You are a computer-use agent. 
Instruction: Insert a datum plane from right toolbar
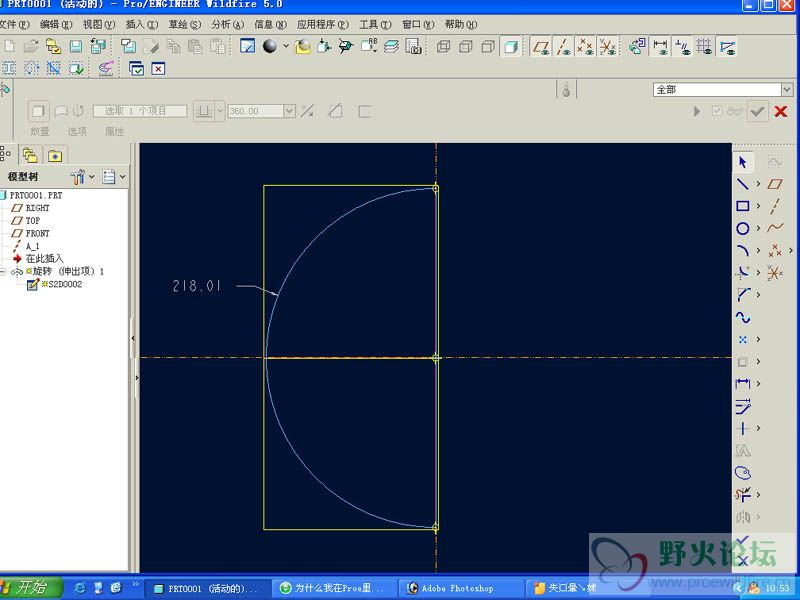tap(774, 184)
